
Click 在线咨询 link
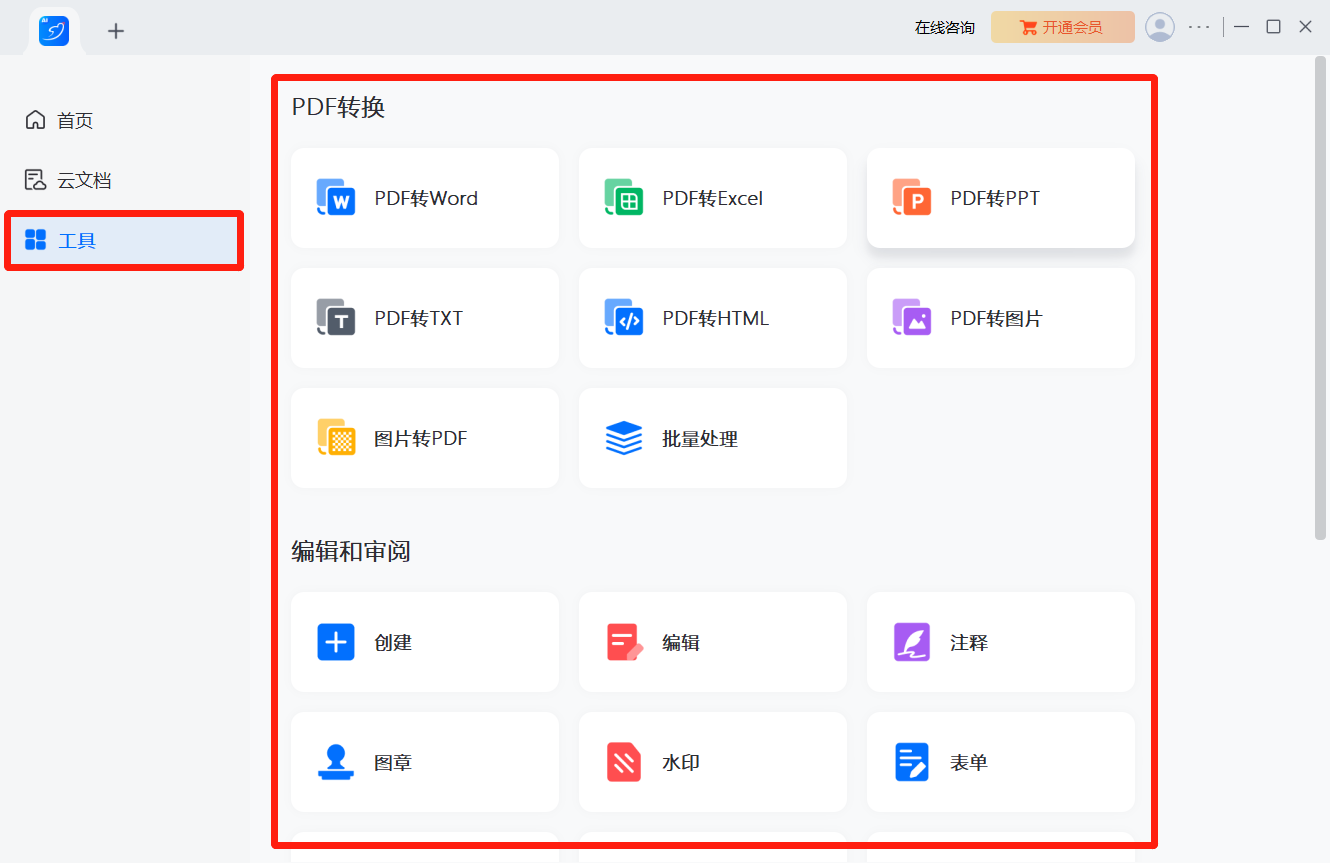pos(945,27)
